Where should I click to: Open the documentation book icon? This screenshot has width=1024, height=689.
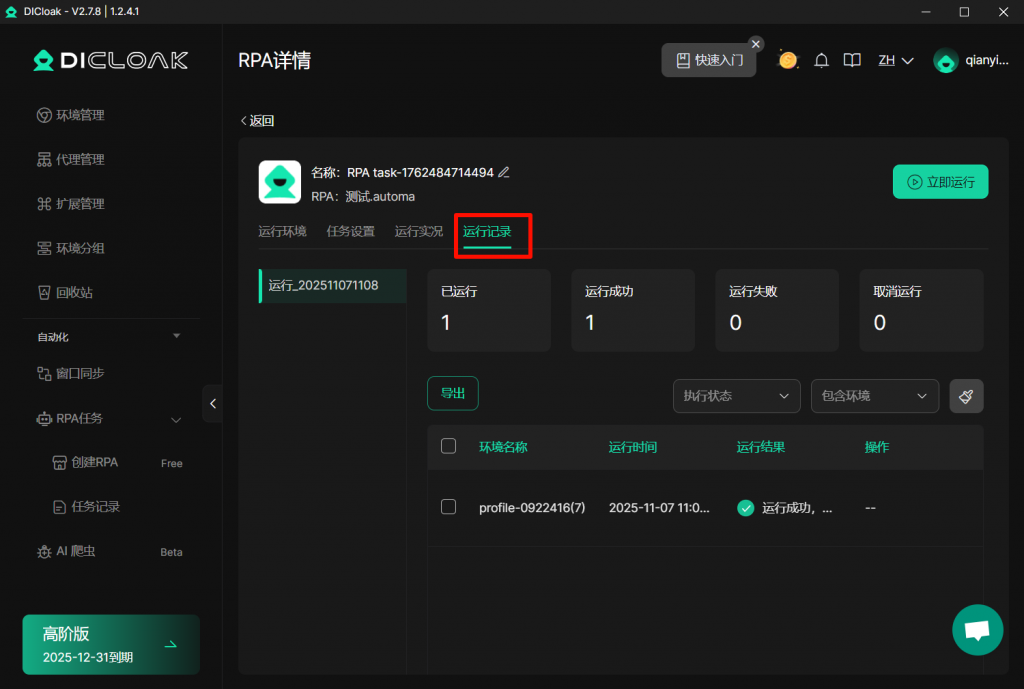[x=852, y=60]
